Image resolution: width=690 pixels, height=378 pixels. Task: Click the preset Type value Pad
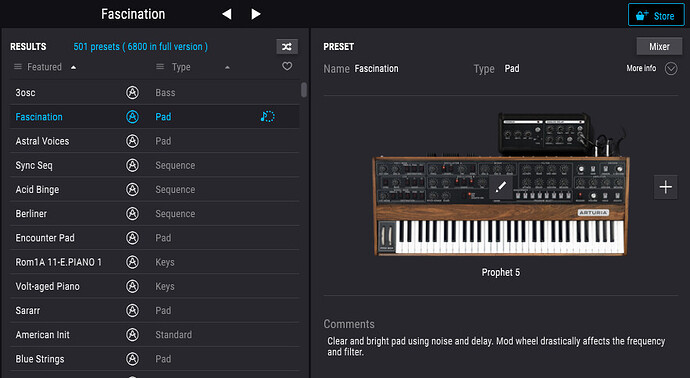[512, 69]
